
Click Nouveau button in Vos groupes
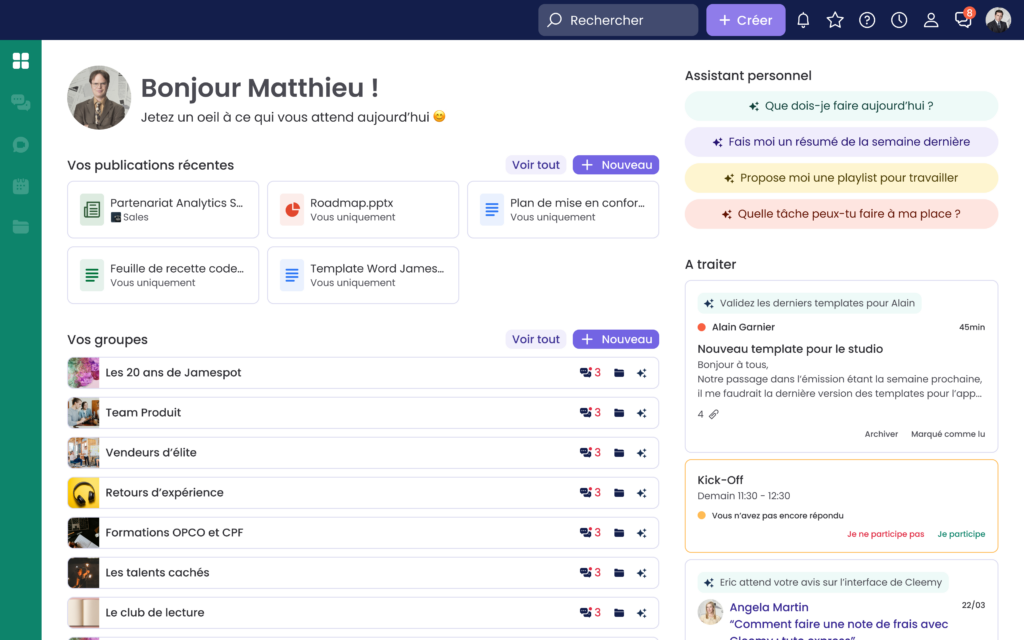click(x=615, y=340)
